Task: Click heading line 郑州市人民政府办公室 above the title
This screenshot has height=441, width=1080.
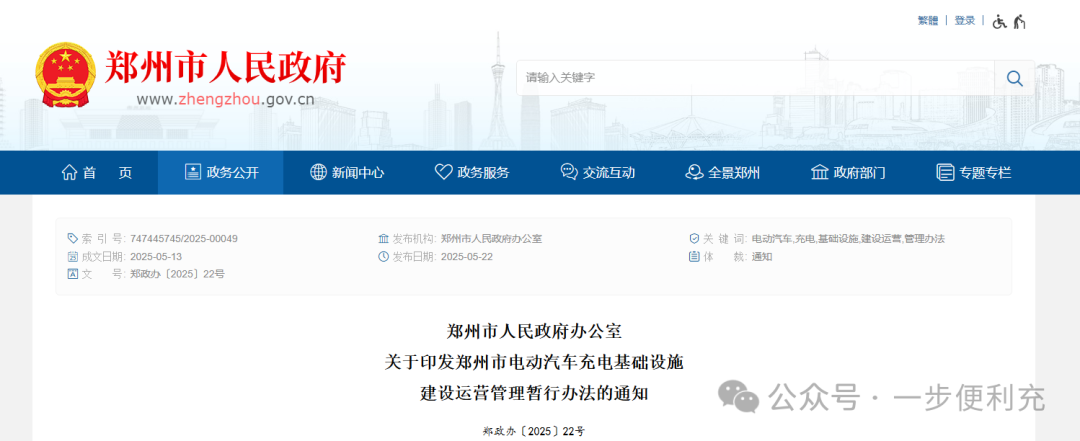Action: click(534, 331)
